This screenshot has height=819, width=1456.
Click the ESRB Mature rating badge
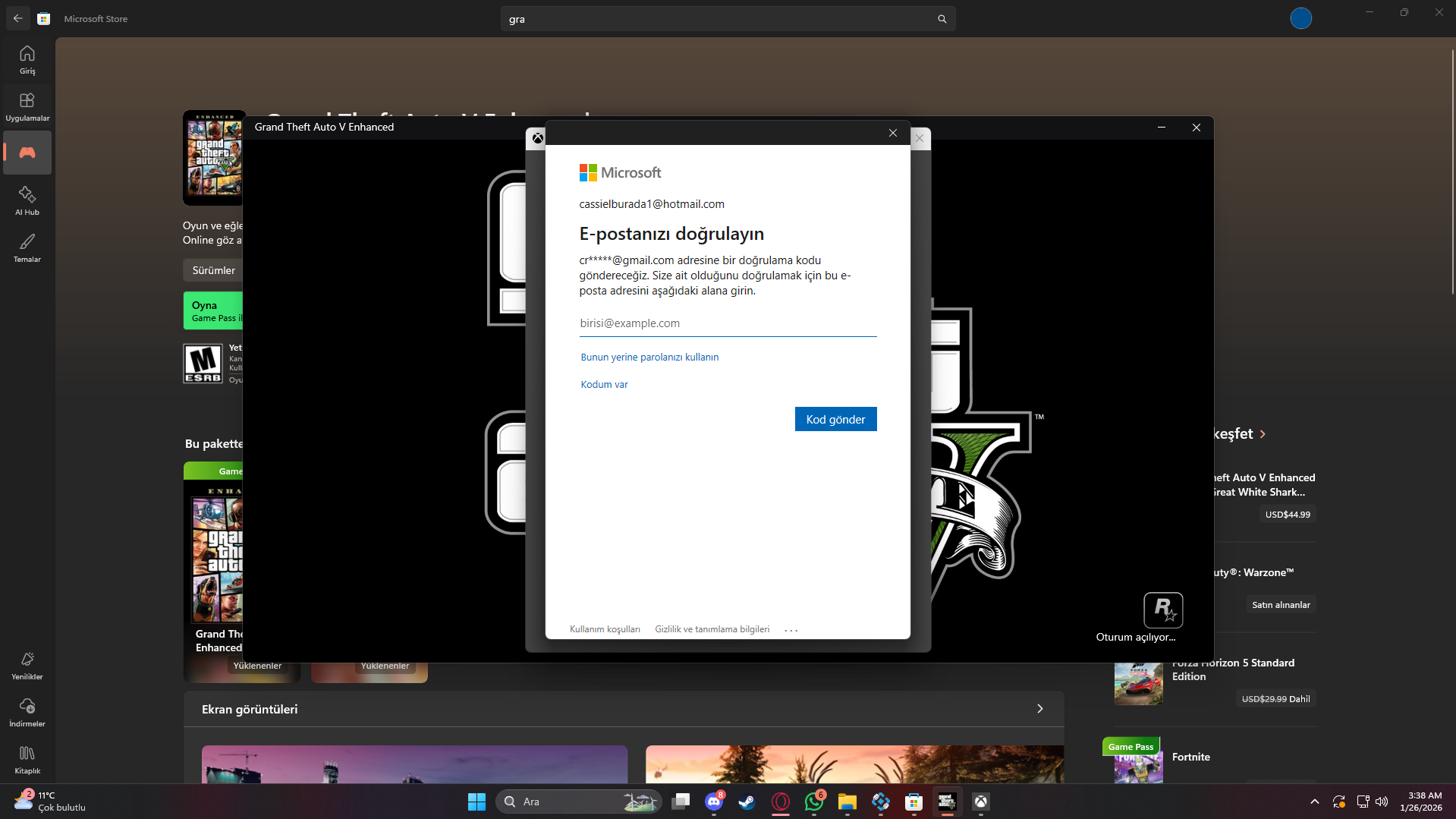pos(203,364)
